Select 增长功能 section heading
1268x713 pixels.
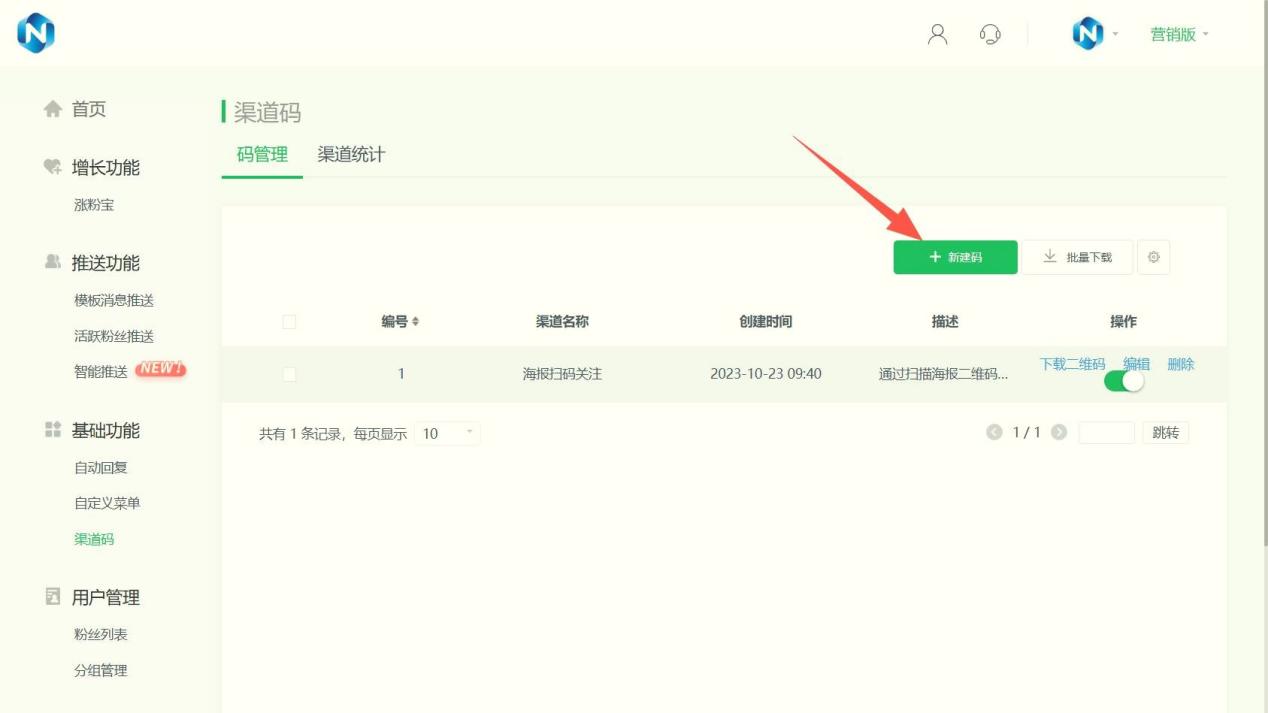106,167
